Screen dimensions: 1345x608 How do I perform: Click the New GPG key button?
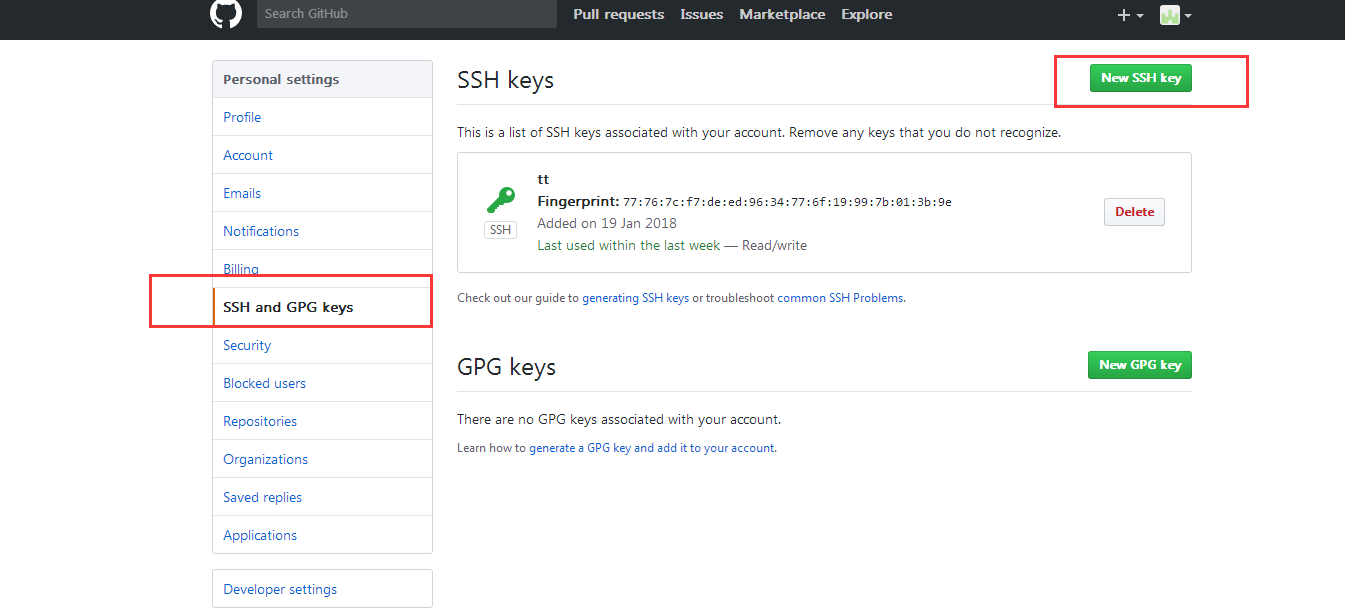click(1140, 365)
